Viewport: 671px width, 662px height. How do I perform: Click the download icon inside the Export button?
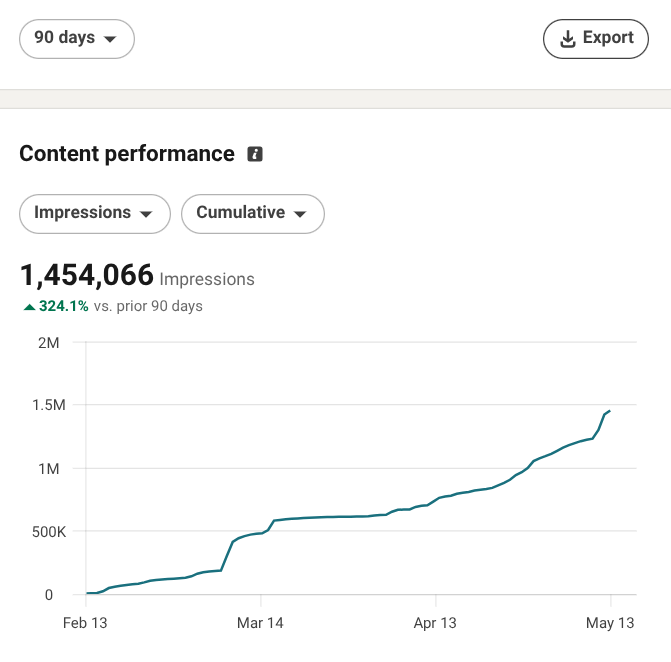(x=568, y=39)
